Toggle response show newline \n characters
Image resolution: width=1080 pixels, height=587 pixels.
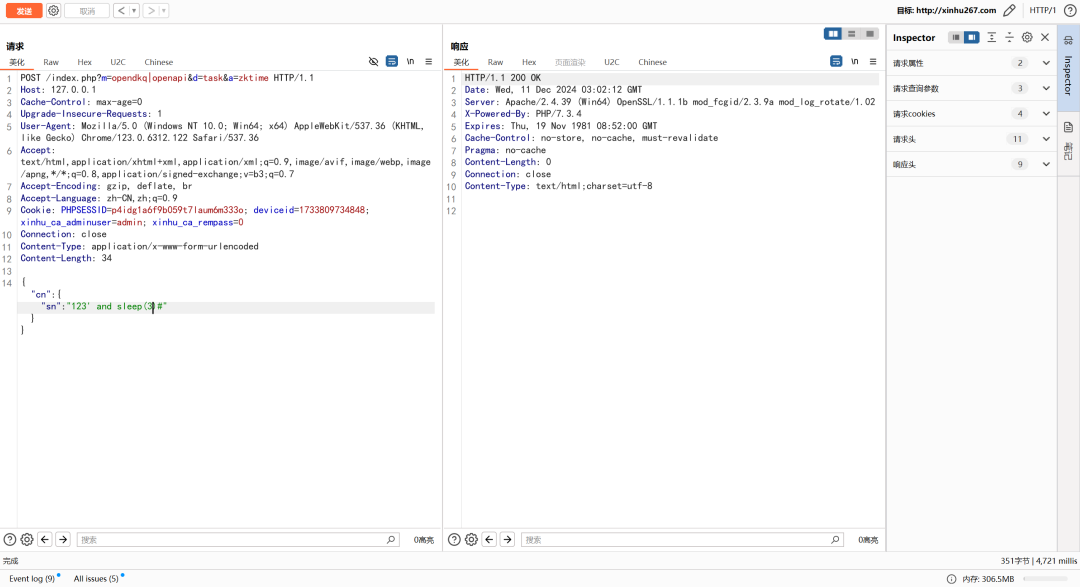point(854,61)
